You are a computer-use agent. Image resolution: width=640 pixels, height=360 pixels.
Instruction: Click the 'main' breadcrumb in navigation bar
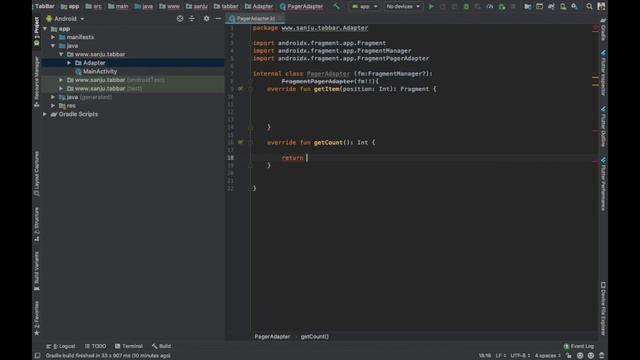pos(118,7)
